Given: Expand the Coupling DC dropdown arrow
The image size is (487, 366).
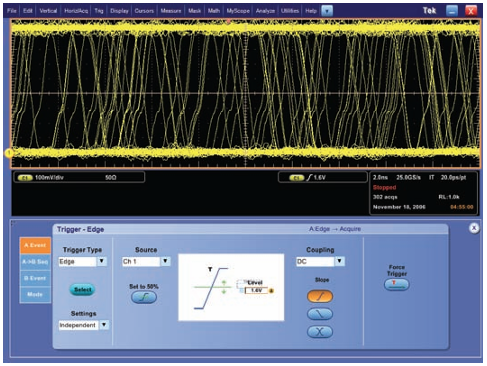Looking at the screenshot, I should coord(339,261).
